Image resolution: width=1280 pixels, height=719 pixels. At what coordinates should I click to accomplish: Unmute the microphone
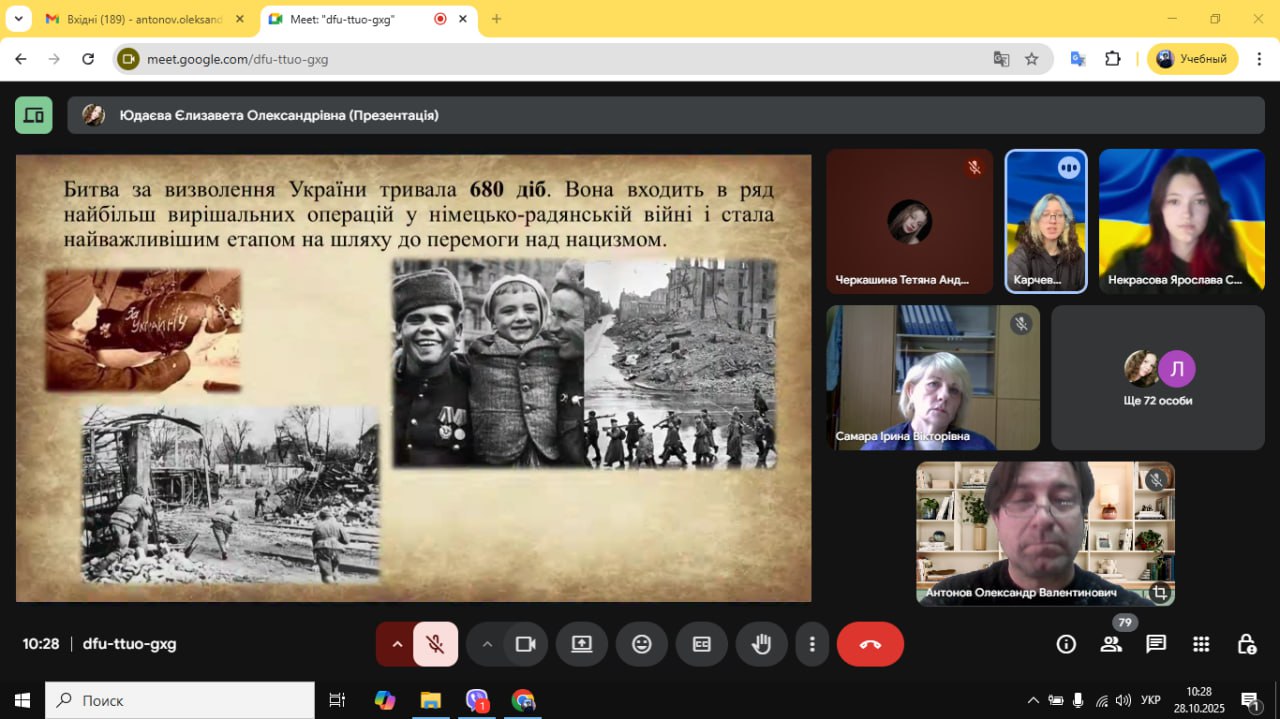(x=435, y=644)
